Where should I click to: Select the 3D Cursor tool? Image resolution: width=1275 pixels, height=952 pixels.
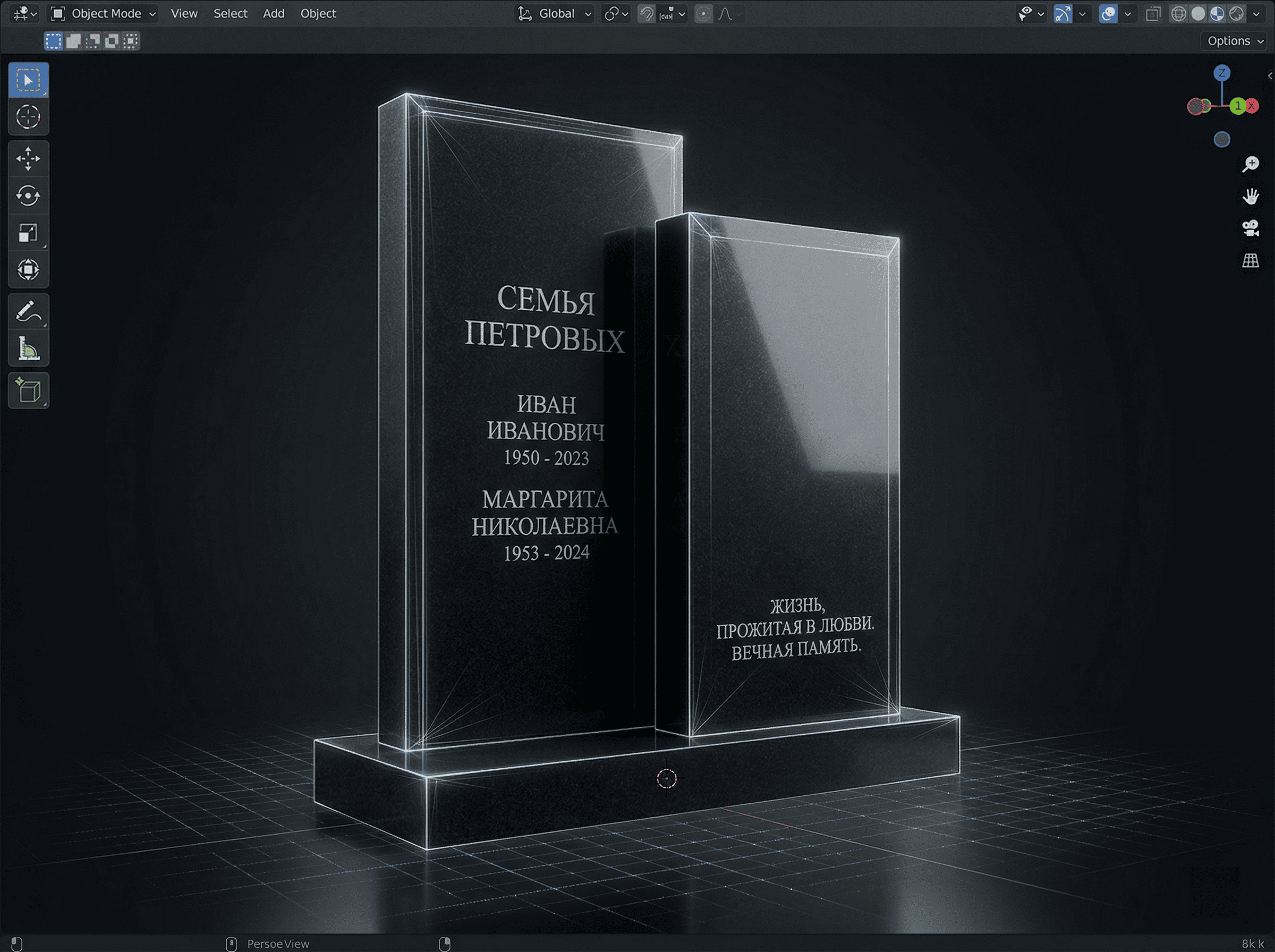coord(28,117)
